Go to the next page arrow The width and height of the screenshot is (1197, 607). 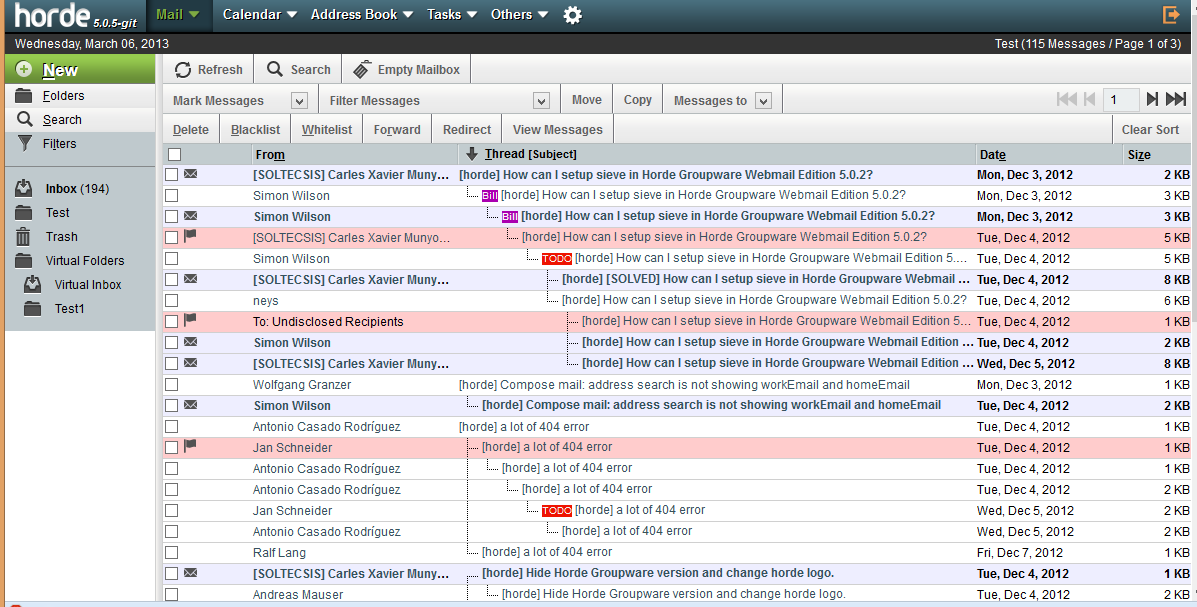click(x=1153, y=99)
